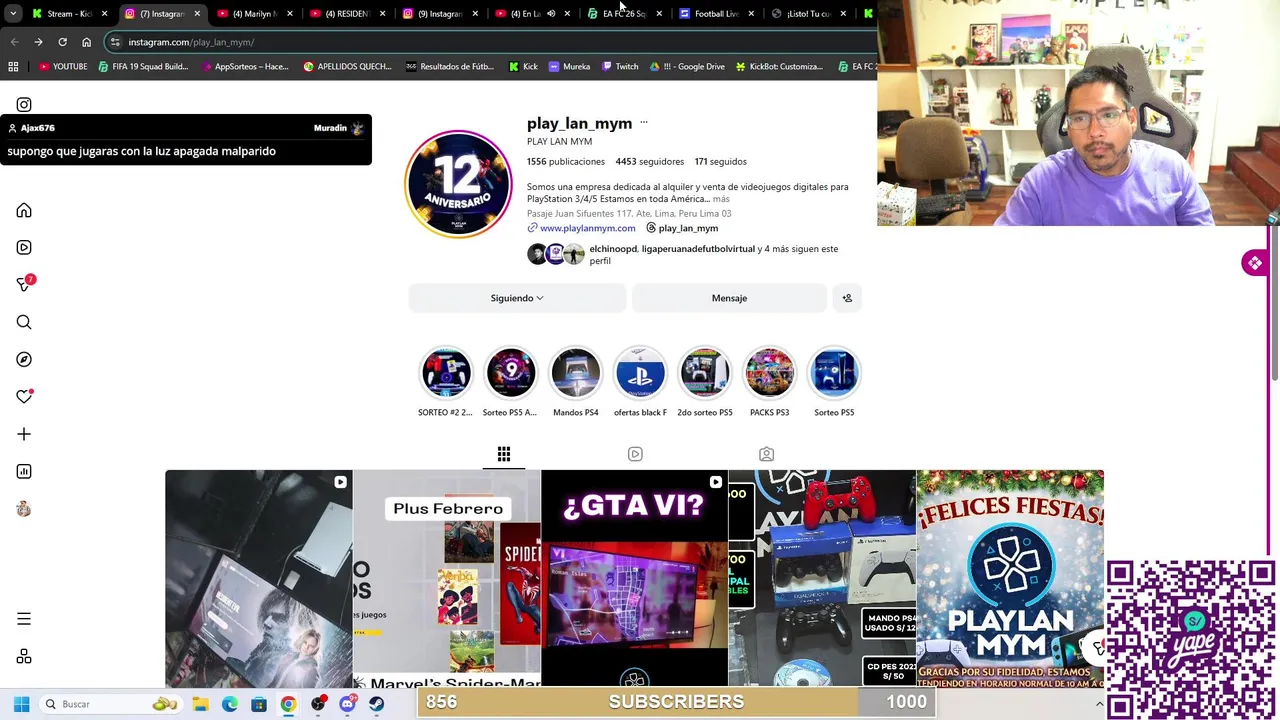Screen dimensions: 1280x720
Task: Expand the bio with the más link
Action: tap(721, 199)
